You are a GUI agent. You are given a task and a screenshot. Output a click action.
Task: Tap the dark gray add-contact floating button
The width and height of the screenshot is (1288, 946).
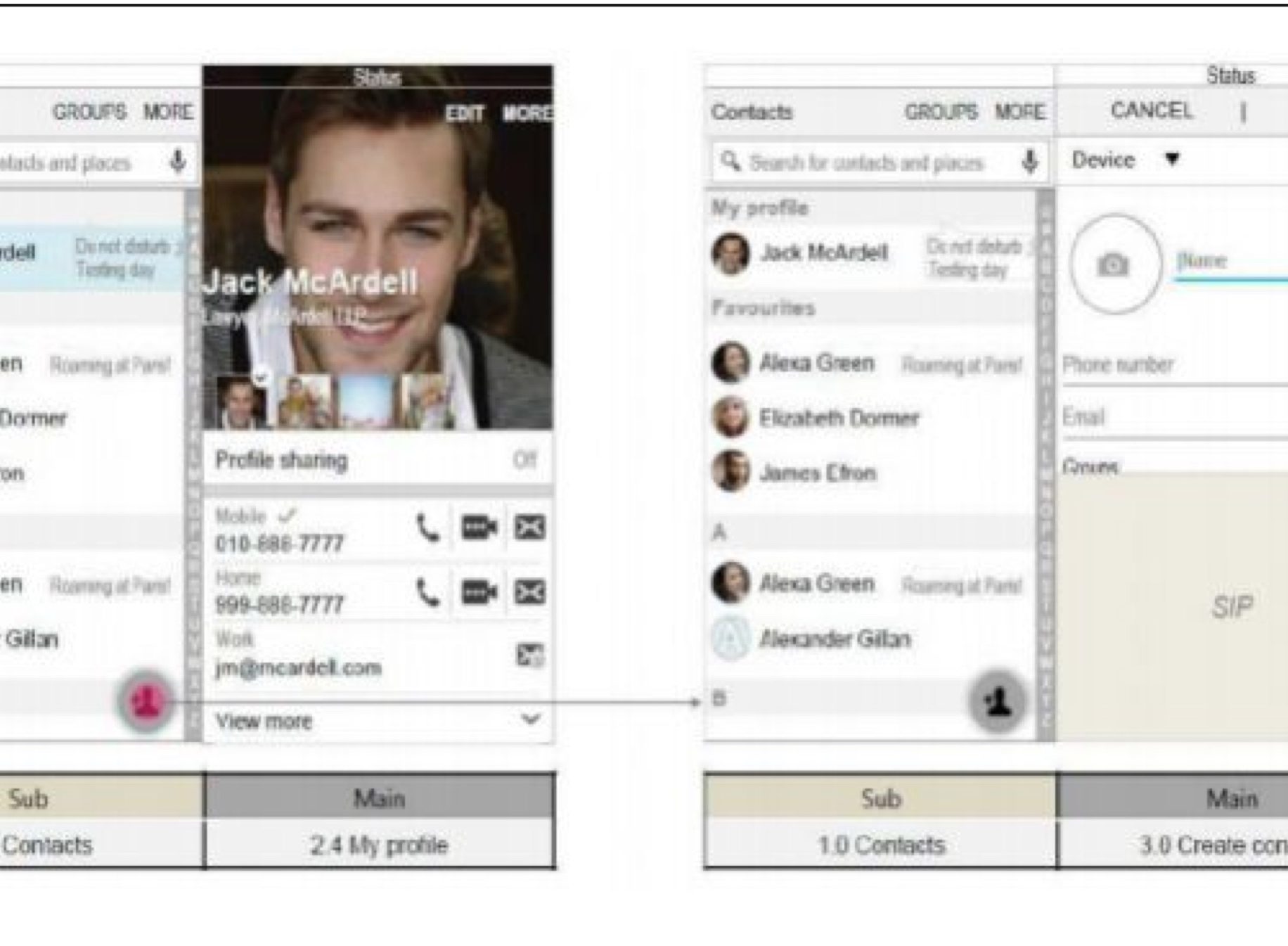point(997,701)
